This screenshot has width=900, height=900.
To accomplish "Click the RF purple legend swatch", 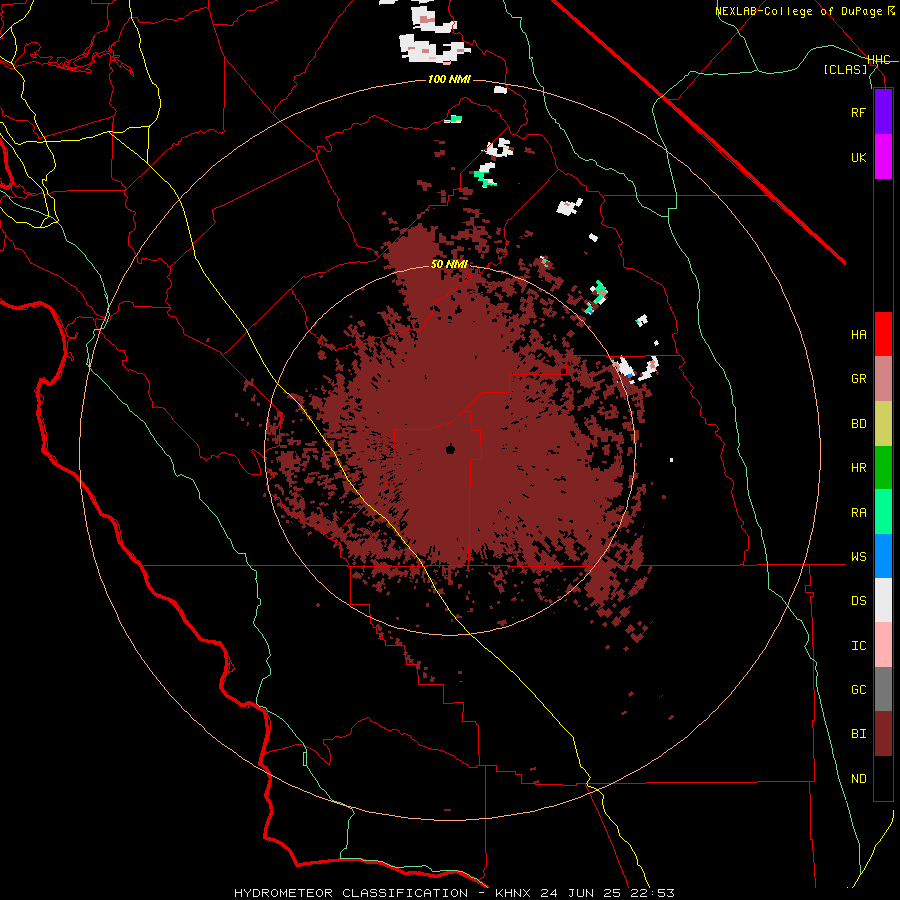I will tap(883, 112).
